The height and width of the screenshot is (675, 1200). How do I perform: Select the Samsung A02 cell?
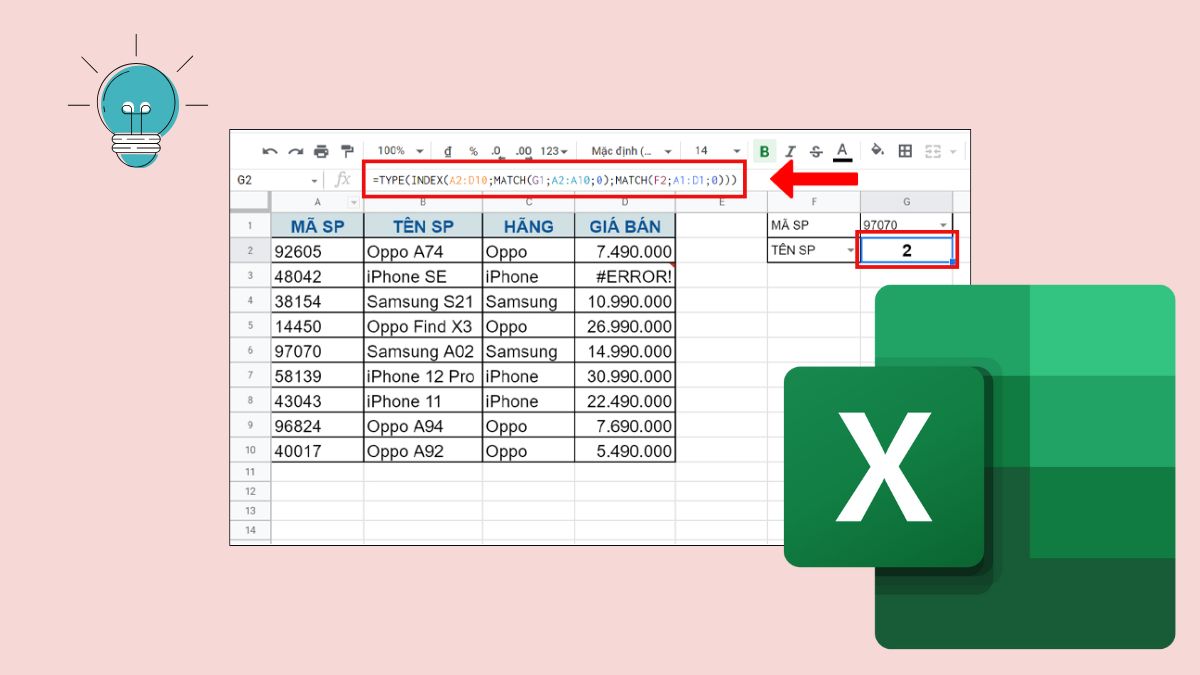coord(423,351)
